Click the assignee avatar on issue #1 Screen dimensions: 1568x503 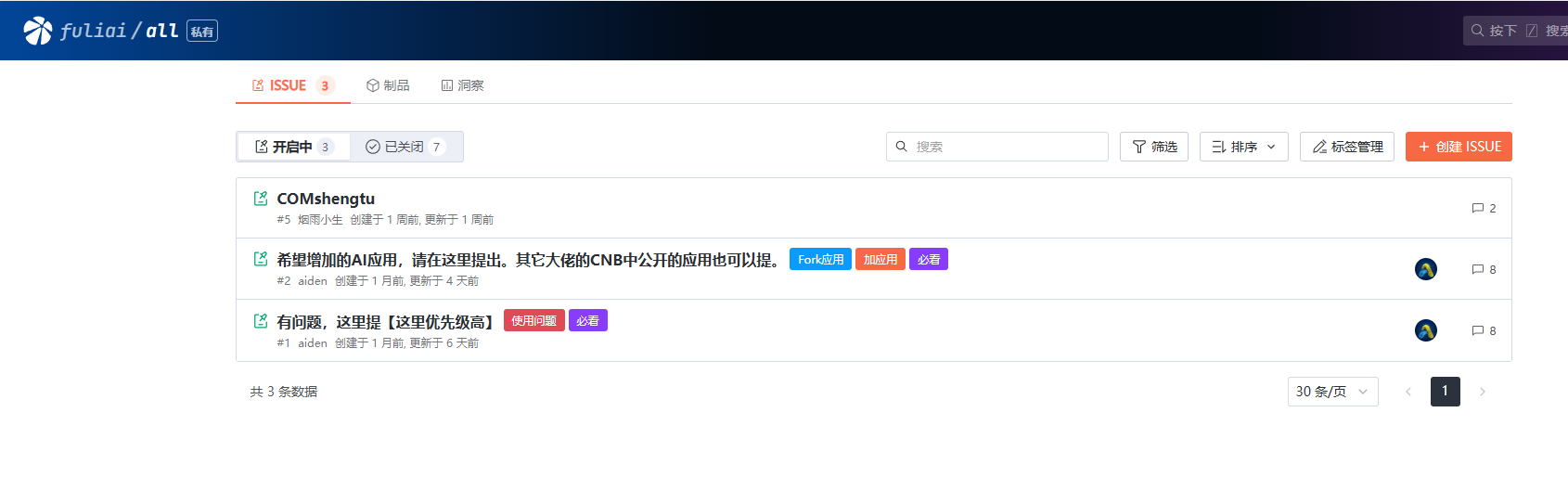pyautogui.click(x=1425, y=330)
